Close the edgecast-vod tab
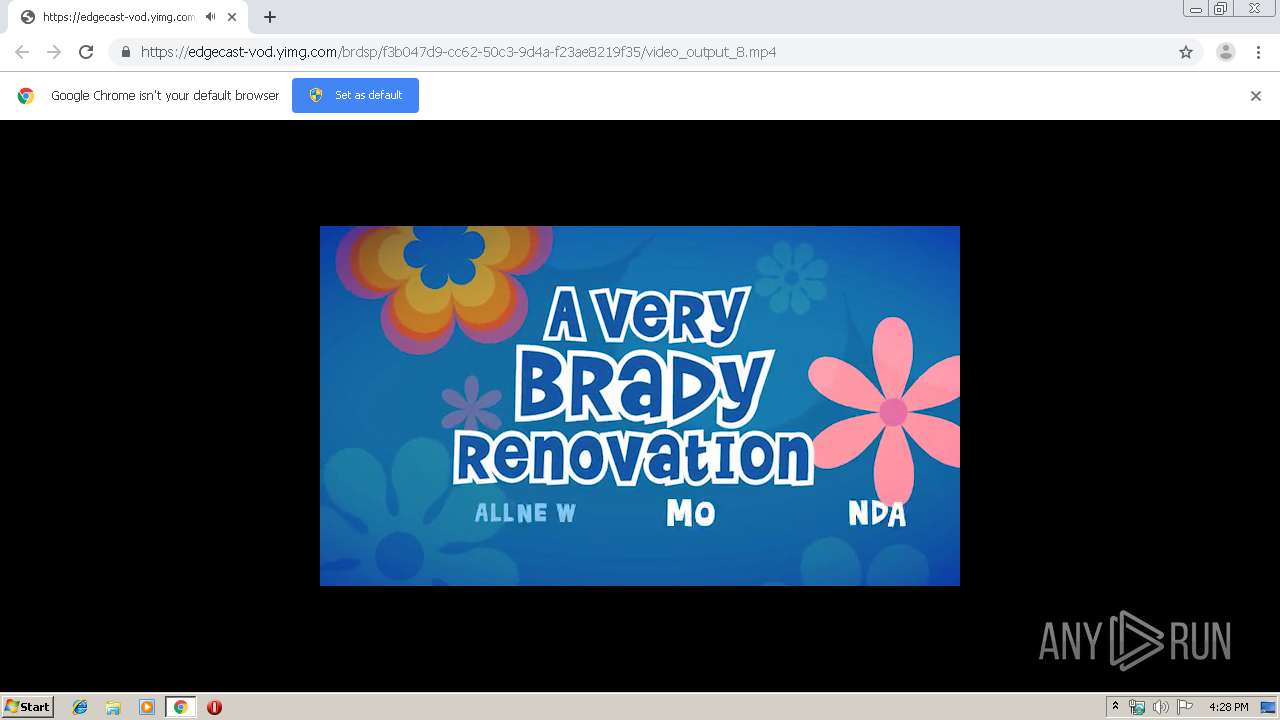 click(x=232, y=17)
